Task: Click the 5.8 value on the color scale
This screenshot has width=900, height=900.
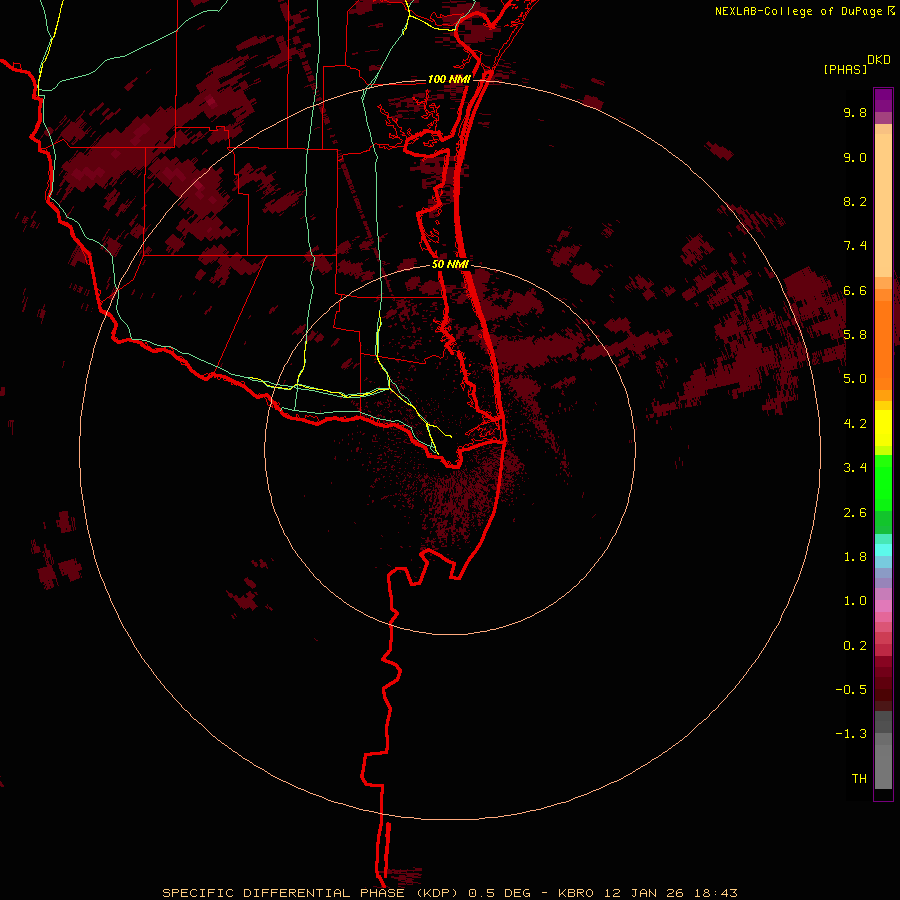Action: click(x=855, y=335)
